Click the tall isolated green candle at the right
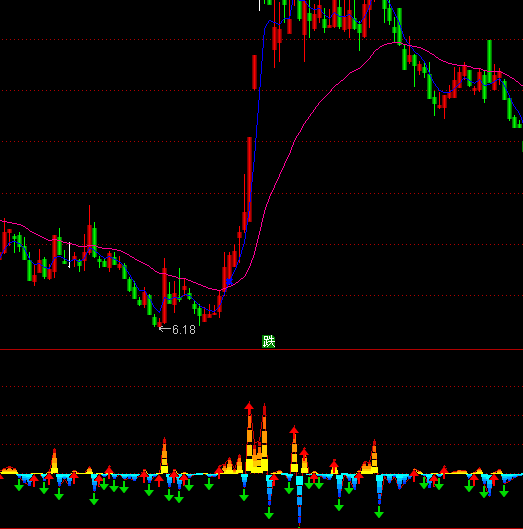The image size is (523, 529). [489, 61]
